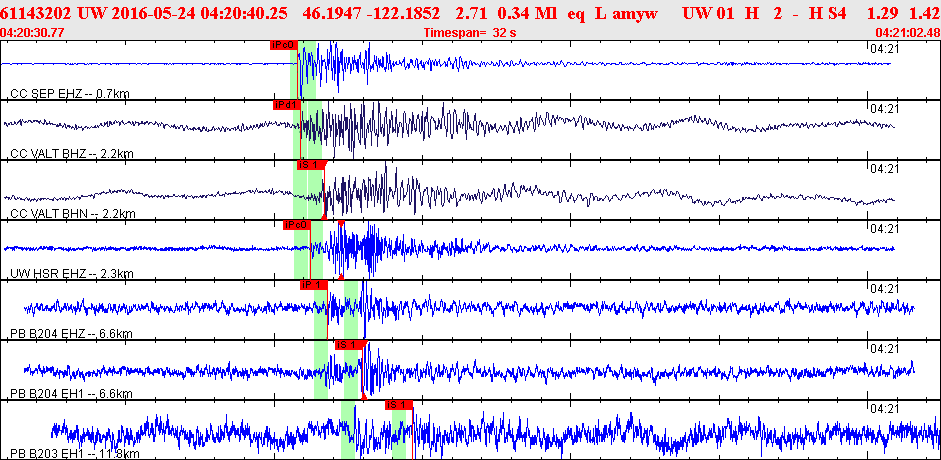Viewport: 941px width, 460px height.
Task: Select the iS 1 pick flag on VALT BHN
Action: [311, 164]
